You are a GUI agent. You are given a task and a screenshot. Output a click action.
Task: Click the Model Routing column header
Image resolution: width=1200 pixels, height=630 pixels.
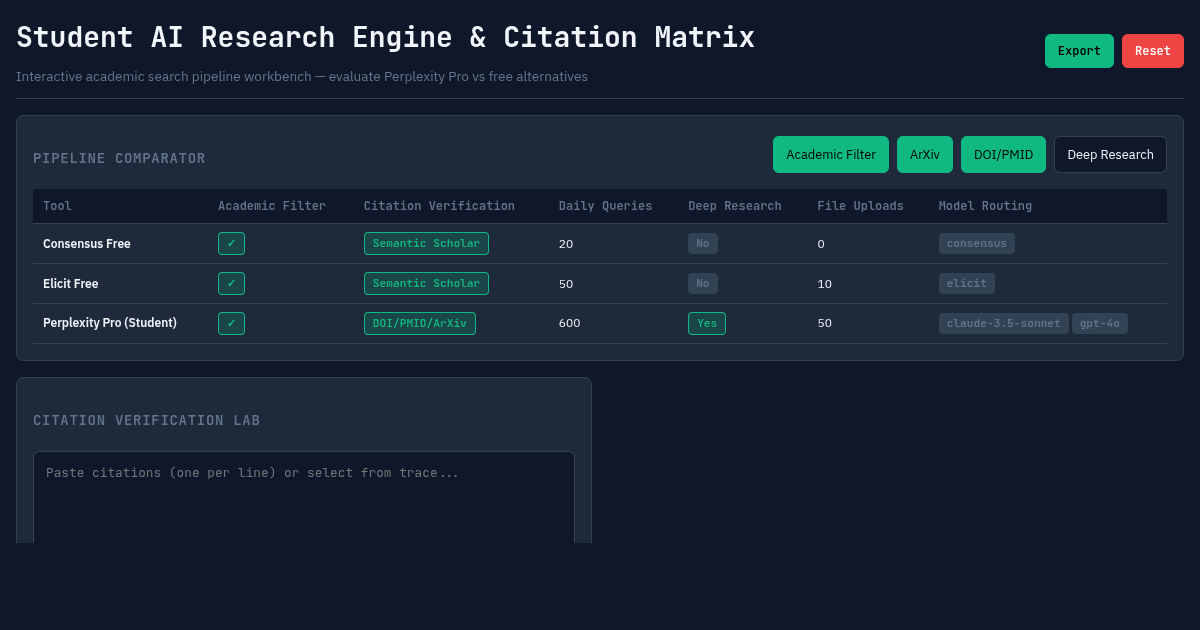(x=985, y=206)
